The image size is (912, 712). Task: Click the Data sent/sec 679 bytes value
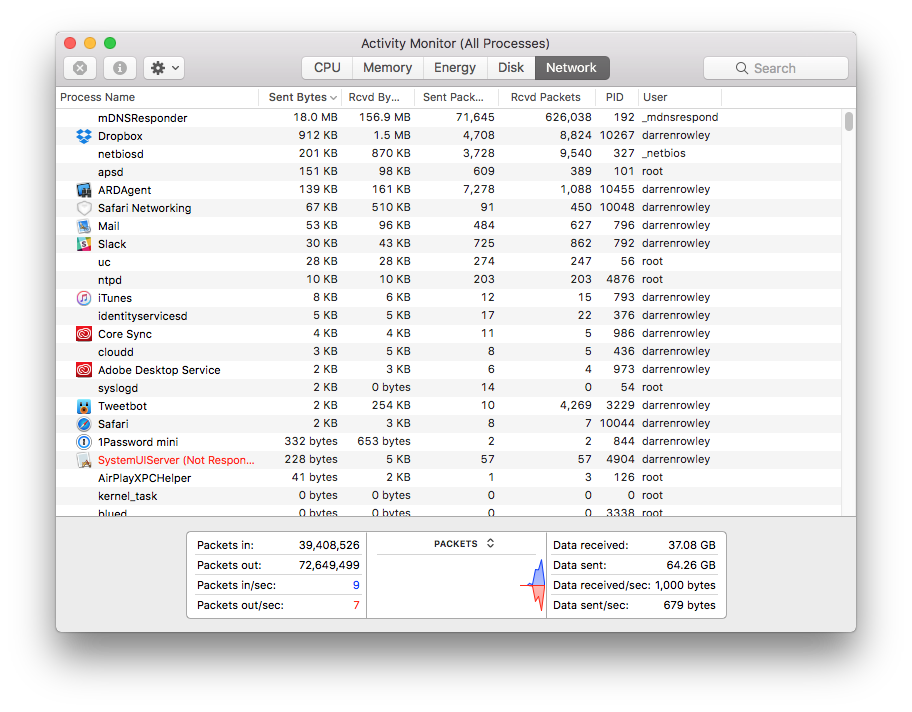click(689, 605)
